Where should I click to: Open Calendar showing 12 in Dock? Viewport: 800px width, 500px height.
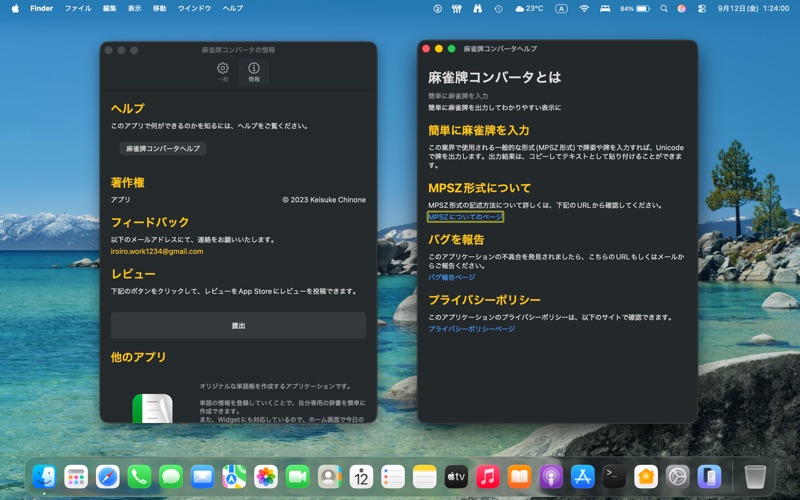pyautogui.click(x=361, y=477)
